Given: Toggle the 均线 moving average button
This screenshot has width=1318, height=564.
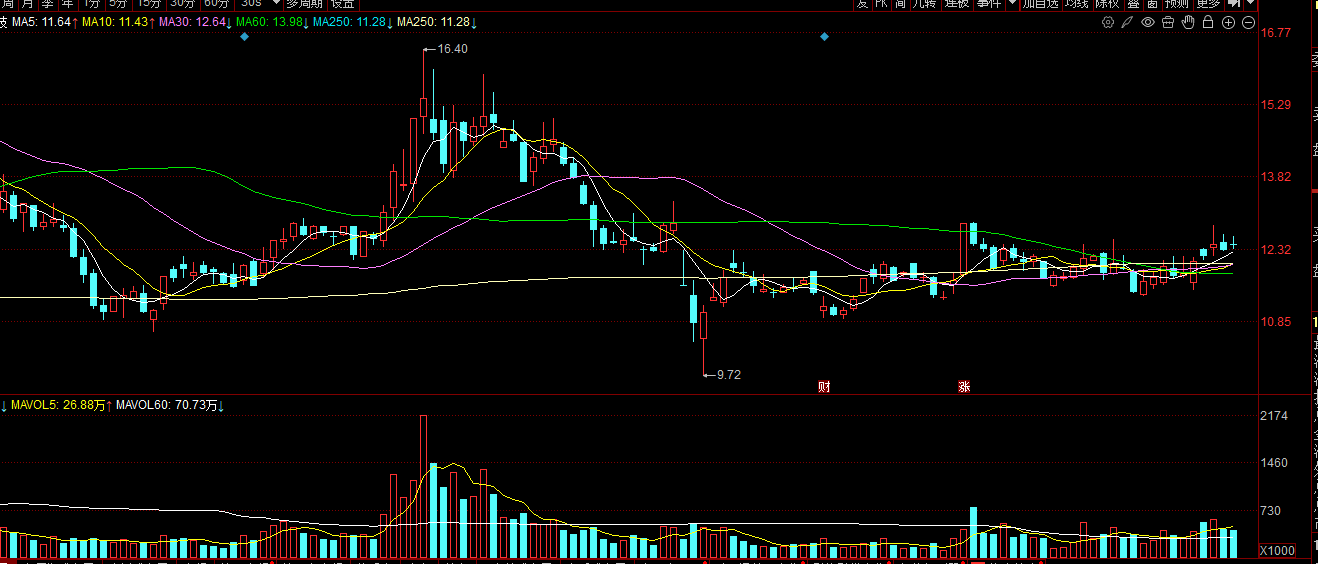Looking at the screenshot, I should pos(1076,4).
